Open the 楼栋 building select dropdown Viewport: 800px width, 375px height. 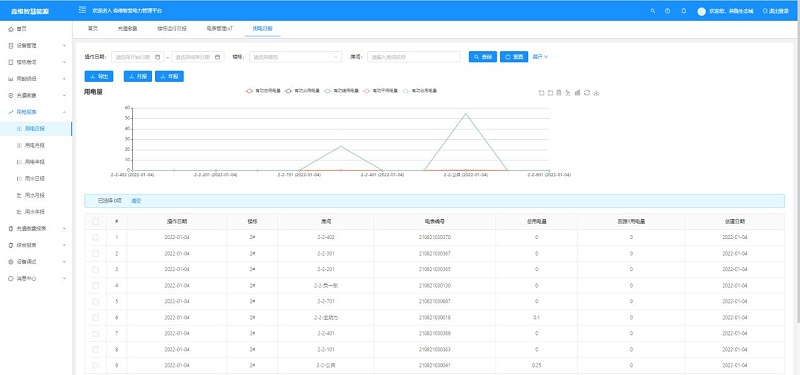(x=295, y=57)
